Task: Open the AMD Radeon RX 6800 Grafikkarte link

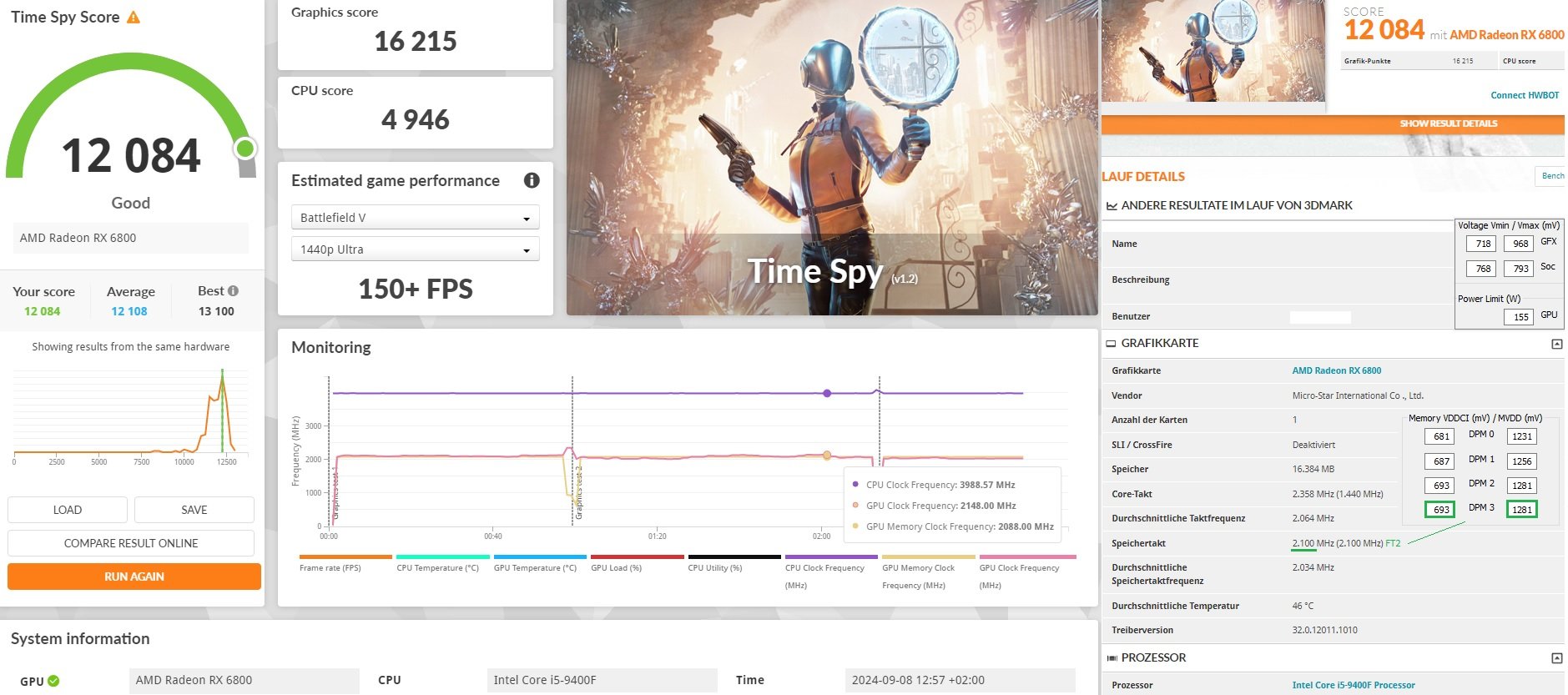Action: [x=1336, y=370]
